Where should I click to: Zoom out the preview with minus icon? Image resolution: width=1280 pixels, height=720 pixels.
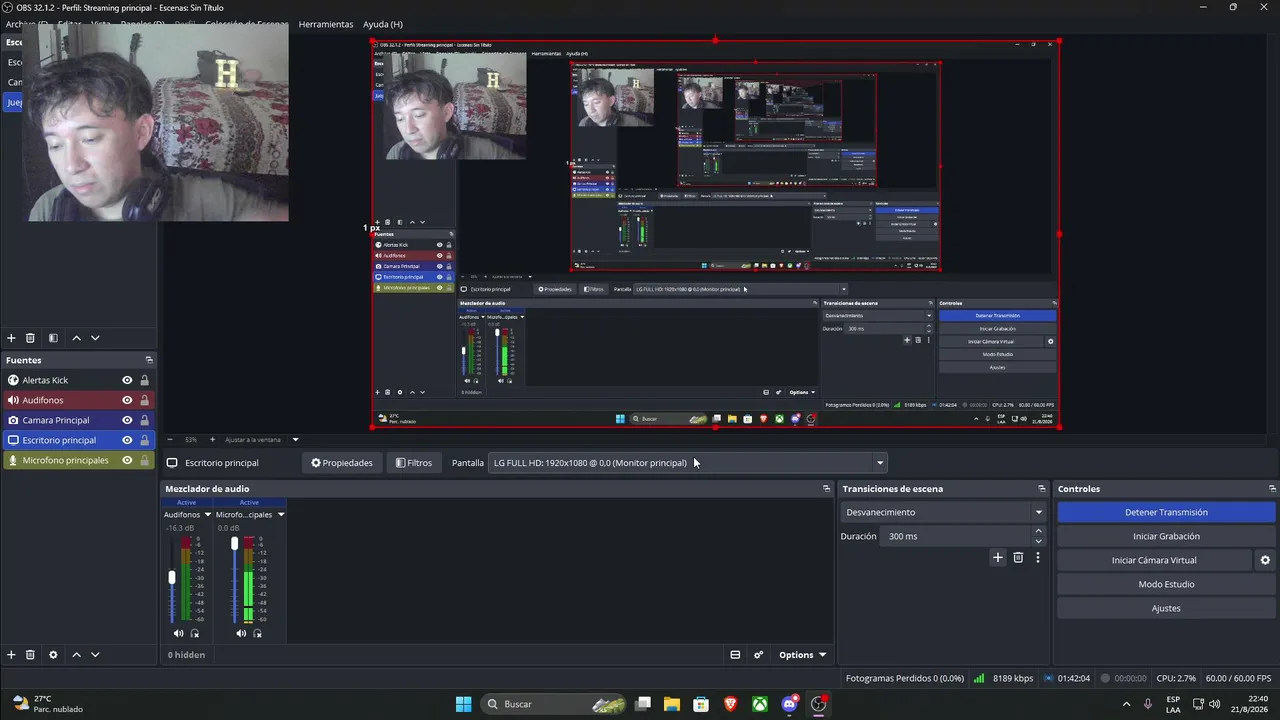point(169,440)
